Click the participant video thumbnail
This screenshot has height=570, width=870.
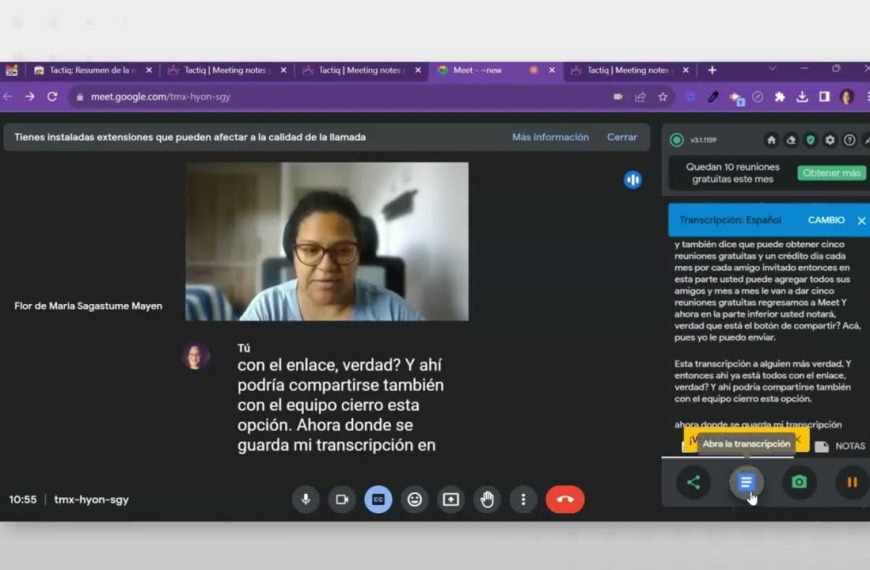tap(327, 241)
